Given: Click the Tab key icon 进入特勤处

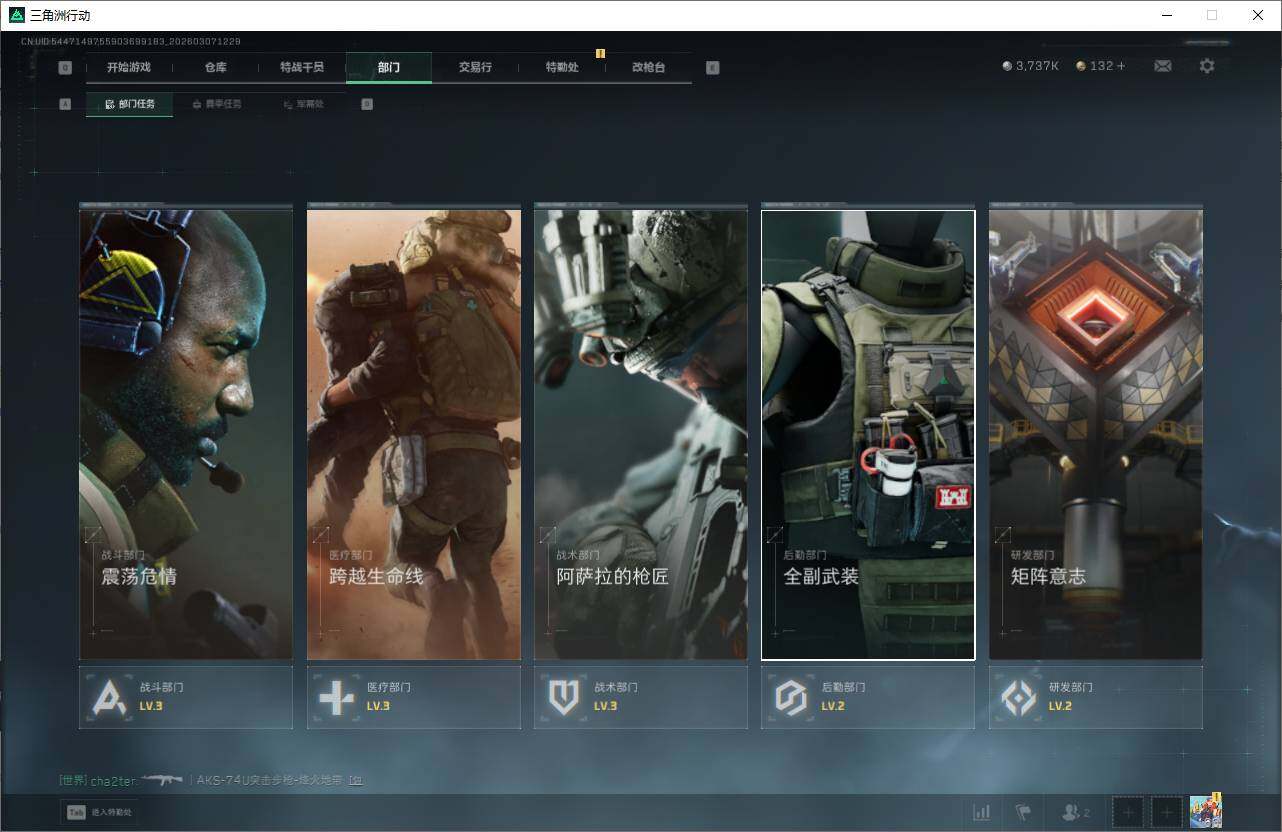Looking at the screenshot, I should (76, 812).
